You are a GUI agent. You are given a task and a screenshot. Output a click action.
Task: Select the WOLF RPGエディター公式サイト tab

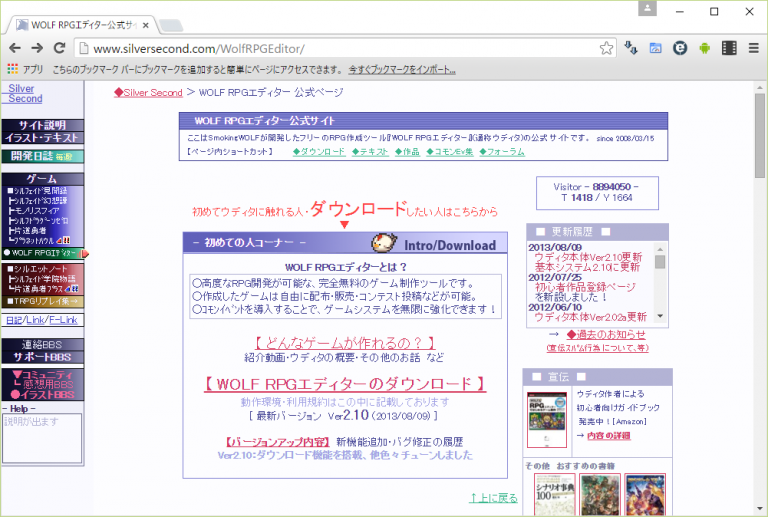click(81, 25)
